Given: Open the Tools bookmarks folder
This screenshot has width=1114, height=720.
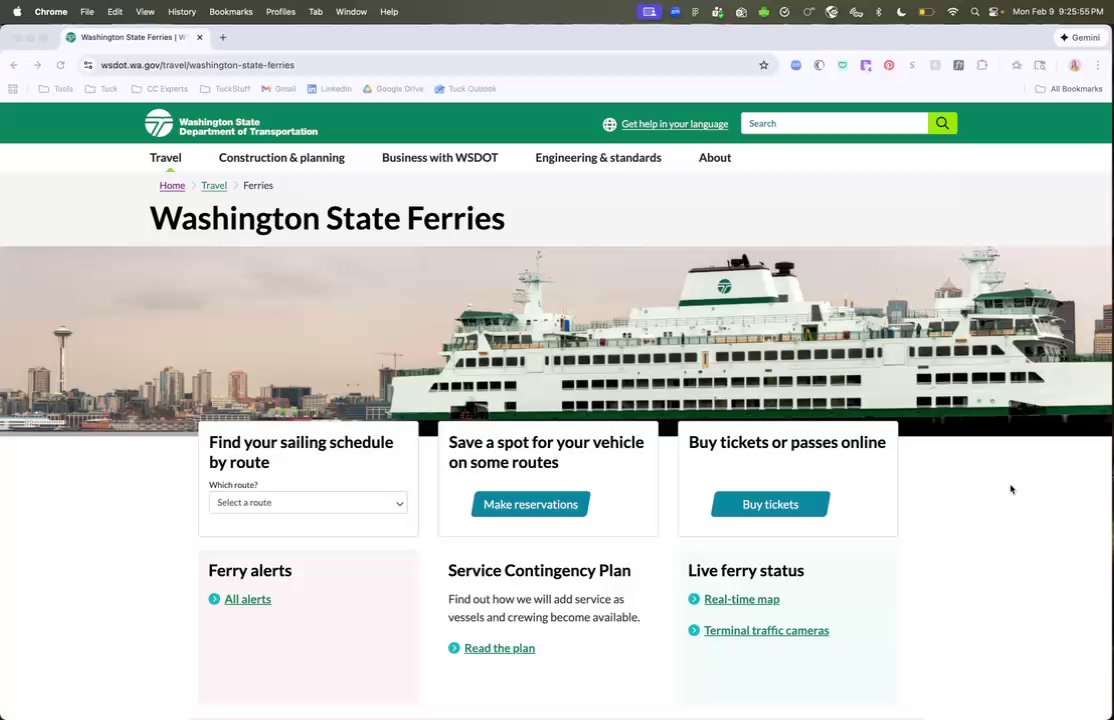Looking at the screenshot, I should (55, 89).
